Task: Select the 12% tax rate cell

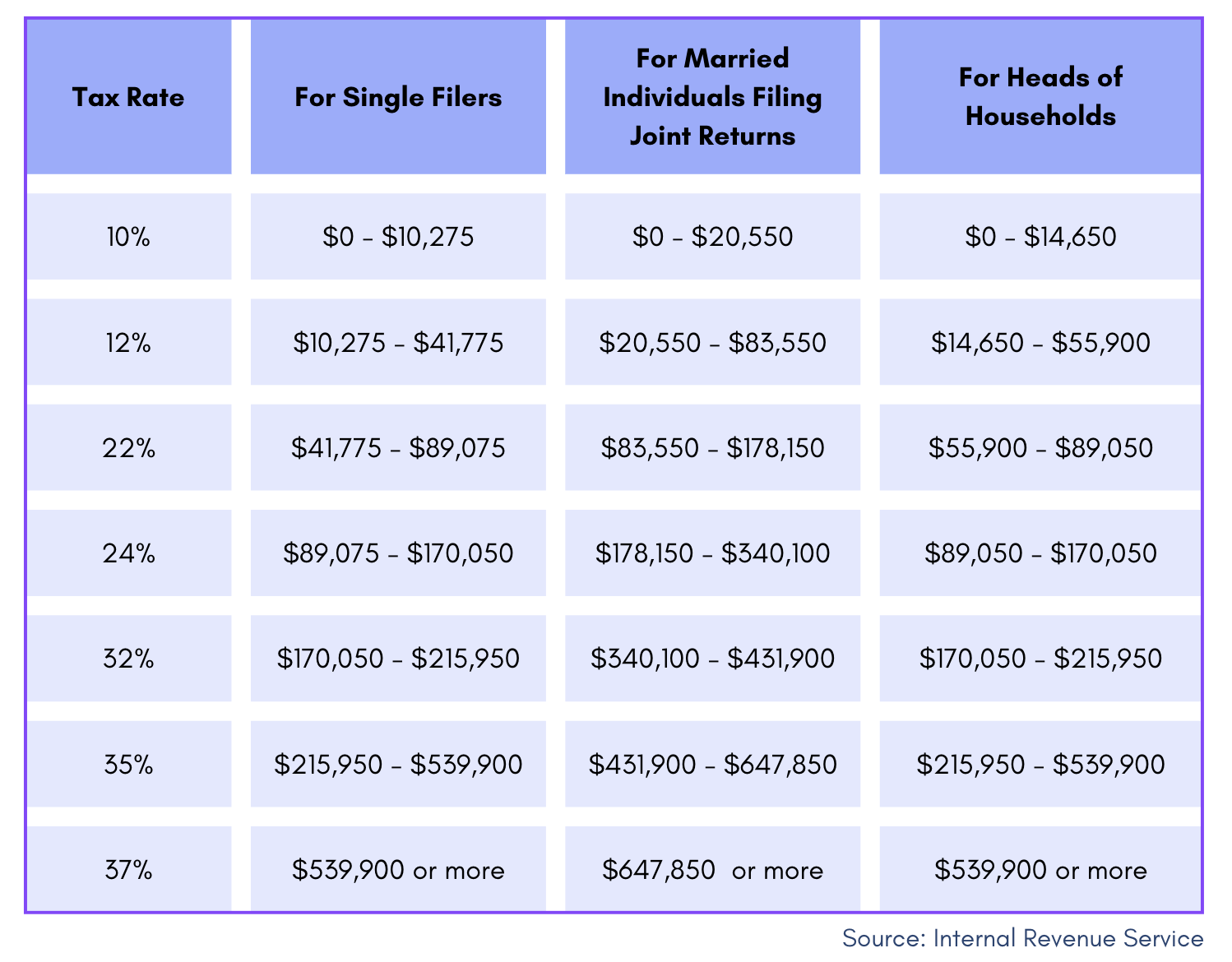Action: (x=129, y=342)
